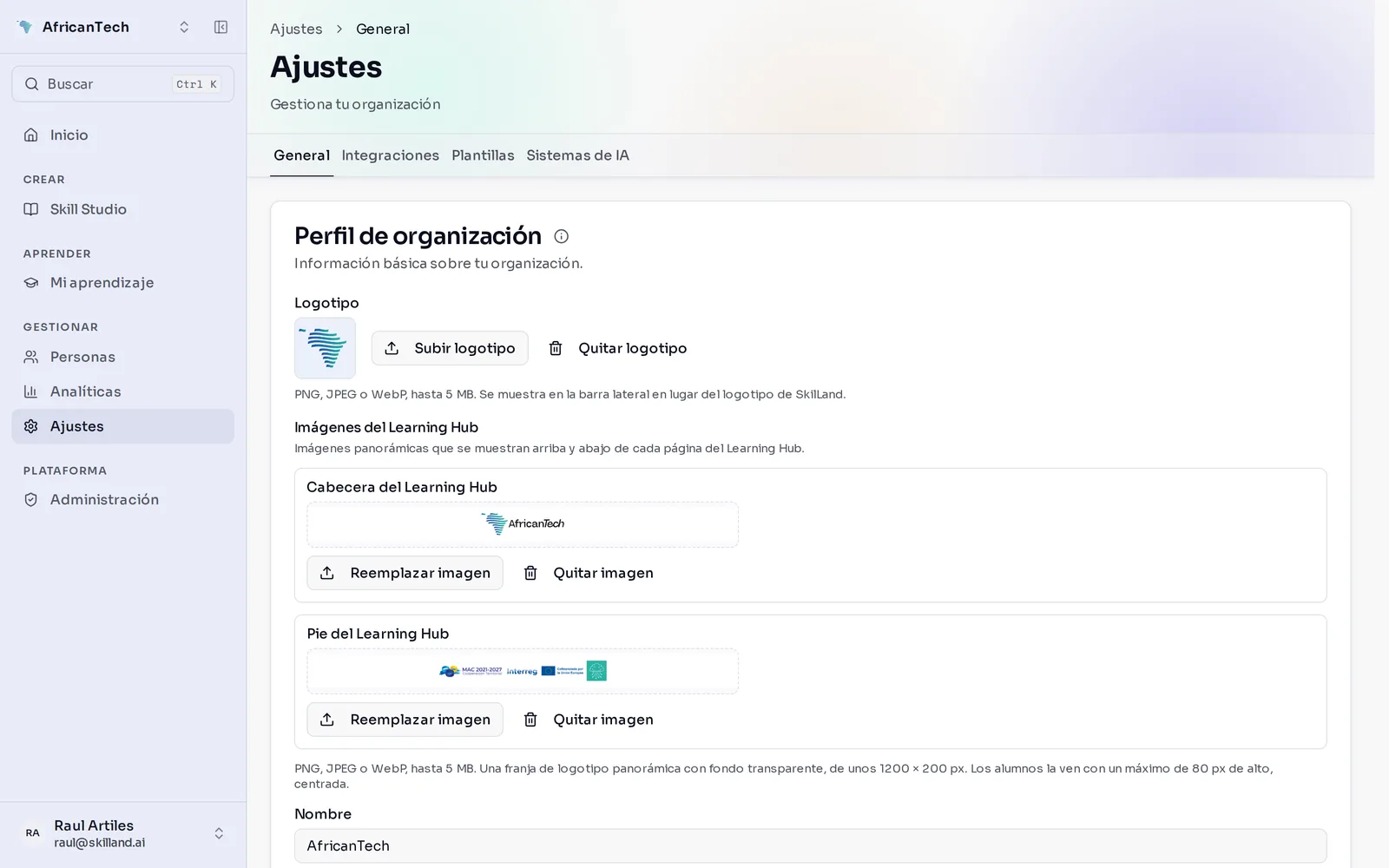Click Quitar logotipo
Screen dimensions: 1389x868
[x=617, y=348]
